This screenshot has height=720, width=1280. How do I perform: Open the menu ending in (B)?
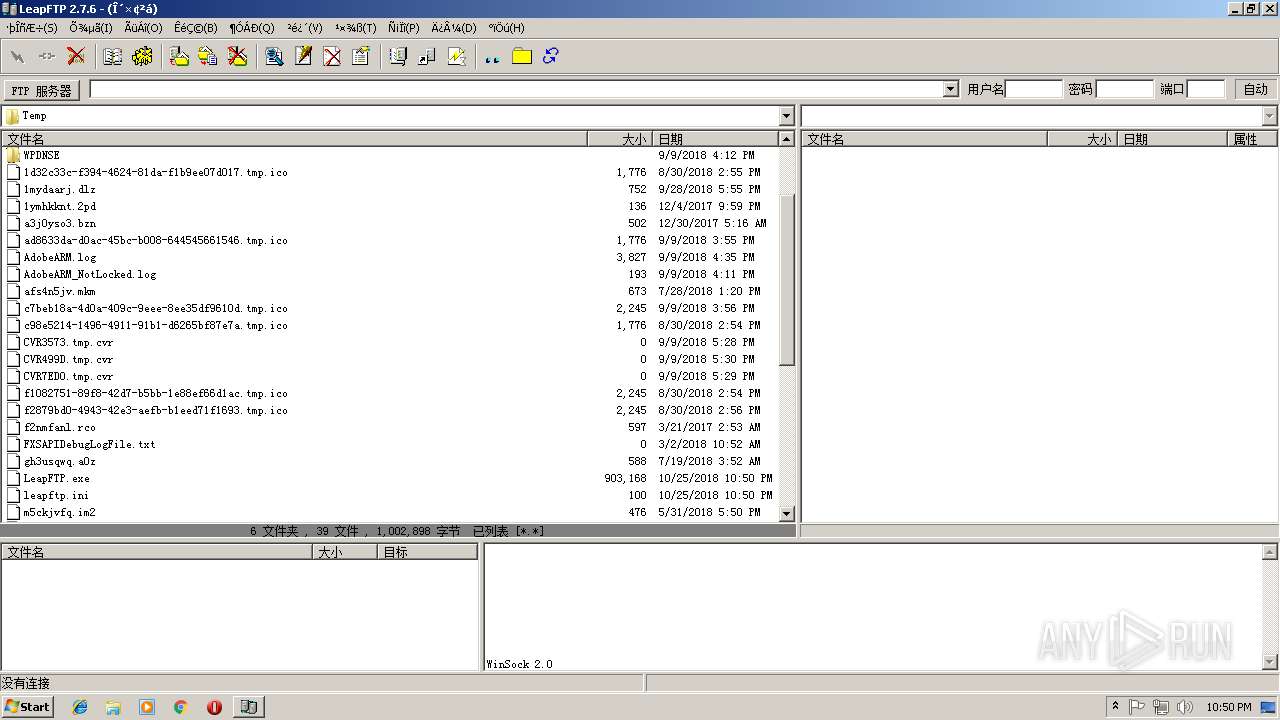tap(196, 28)
